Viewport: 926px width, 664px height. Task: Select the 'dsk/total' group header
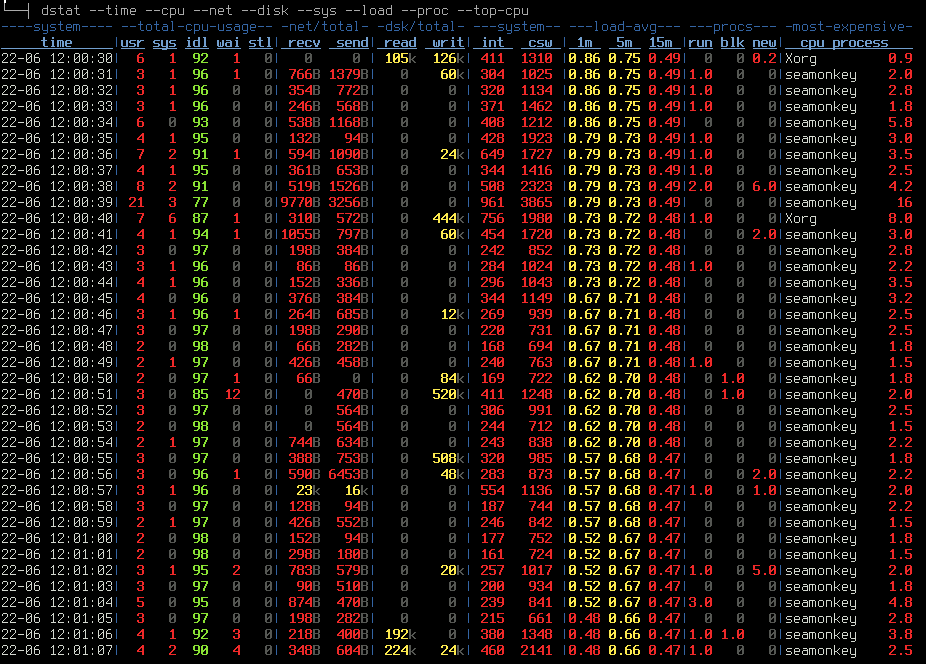[x=420, y=27]
